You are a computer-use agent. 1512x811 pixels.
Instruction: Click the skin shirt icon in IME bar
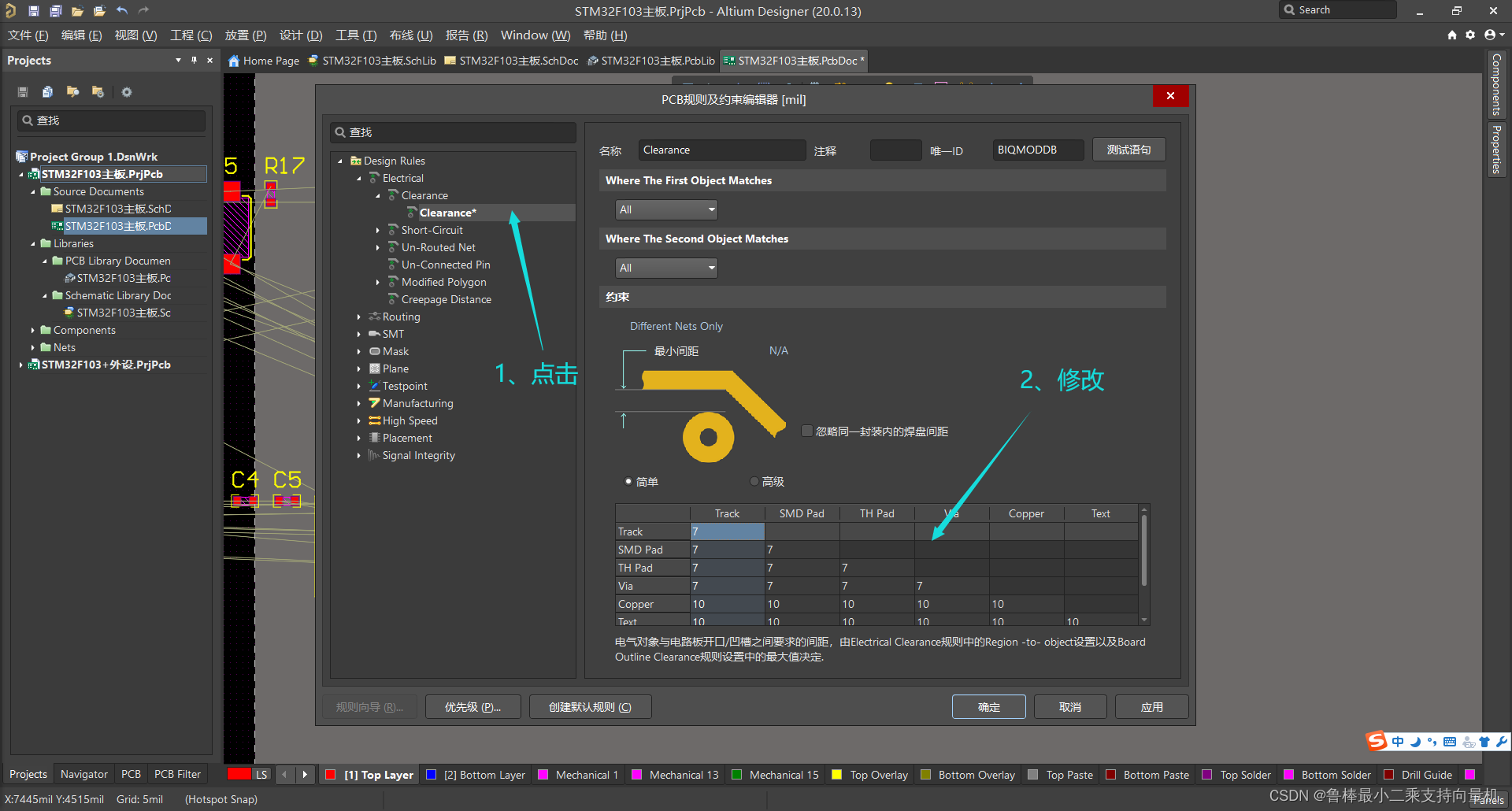1484,742
